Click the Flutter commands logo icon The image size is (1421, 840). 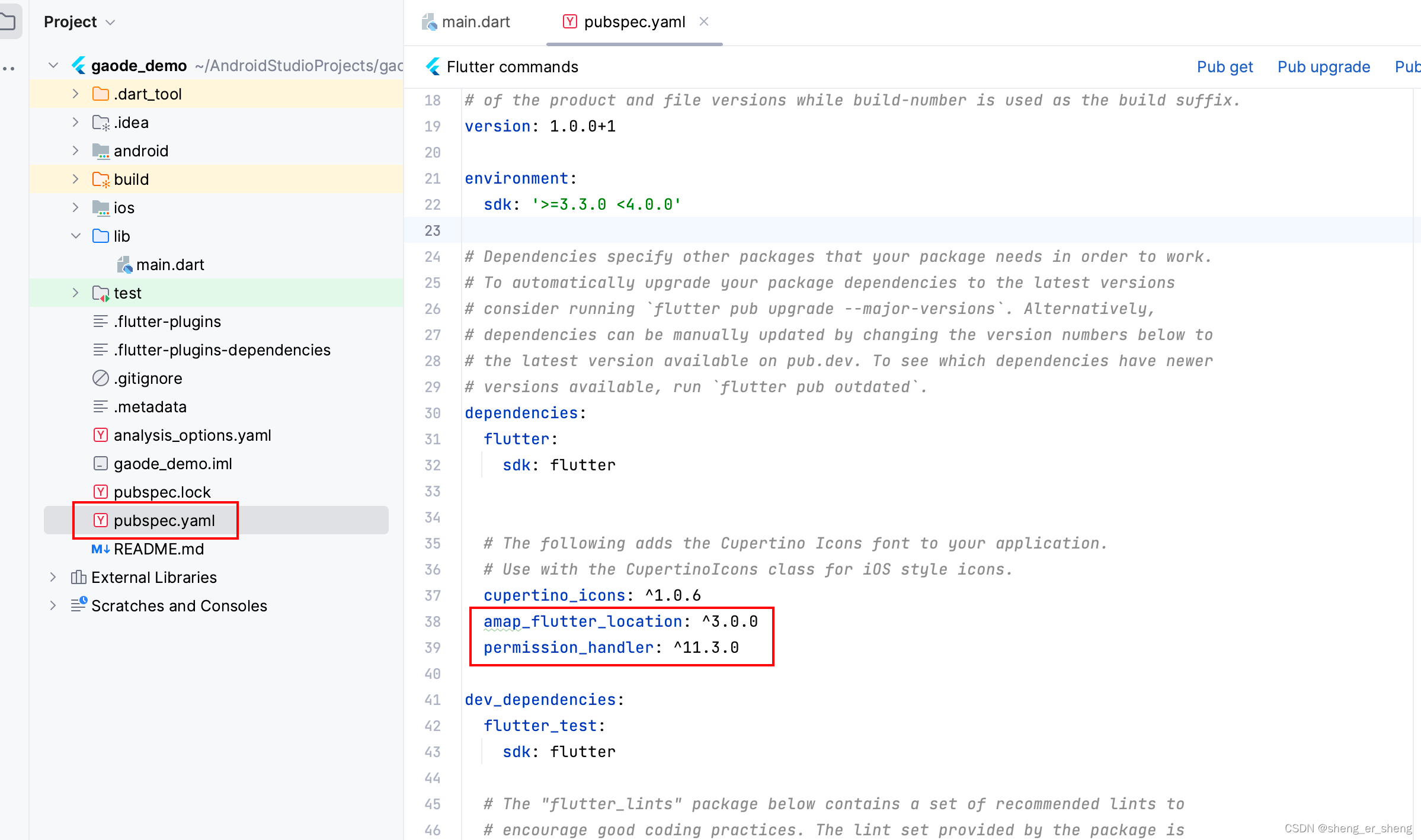pos(433,67)
